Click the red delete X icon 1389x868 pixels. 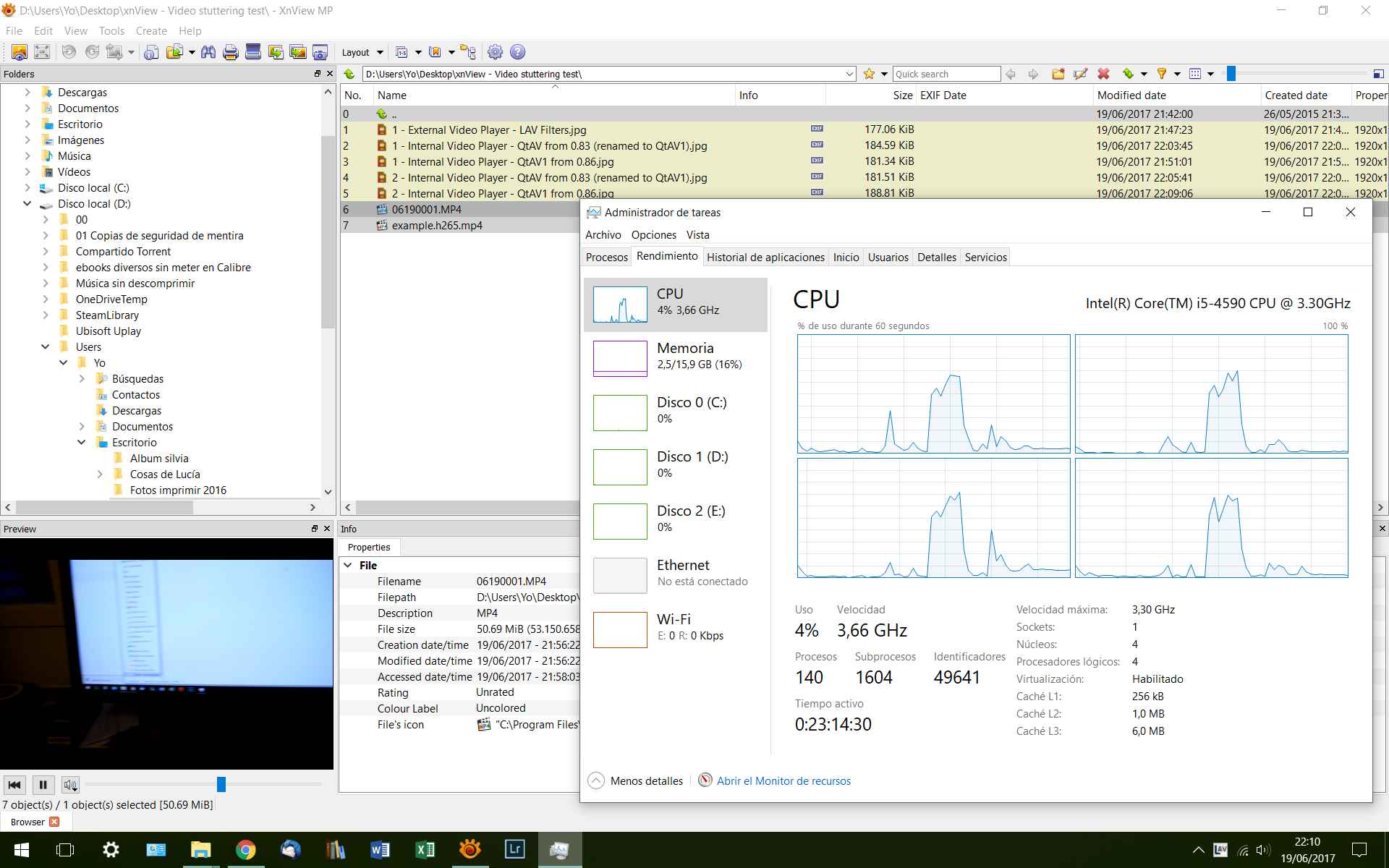coord(1103,74)
